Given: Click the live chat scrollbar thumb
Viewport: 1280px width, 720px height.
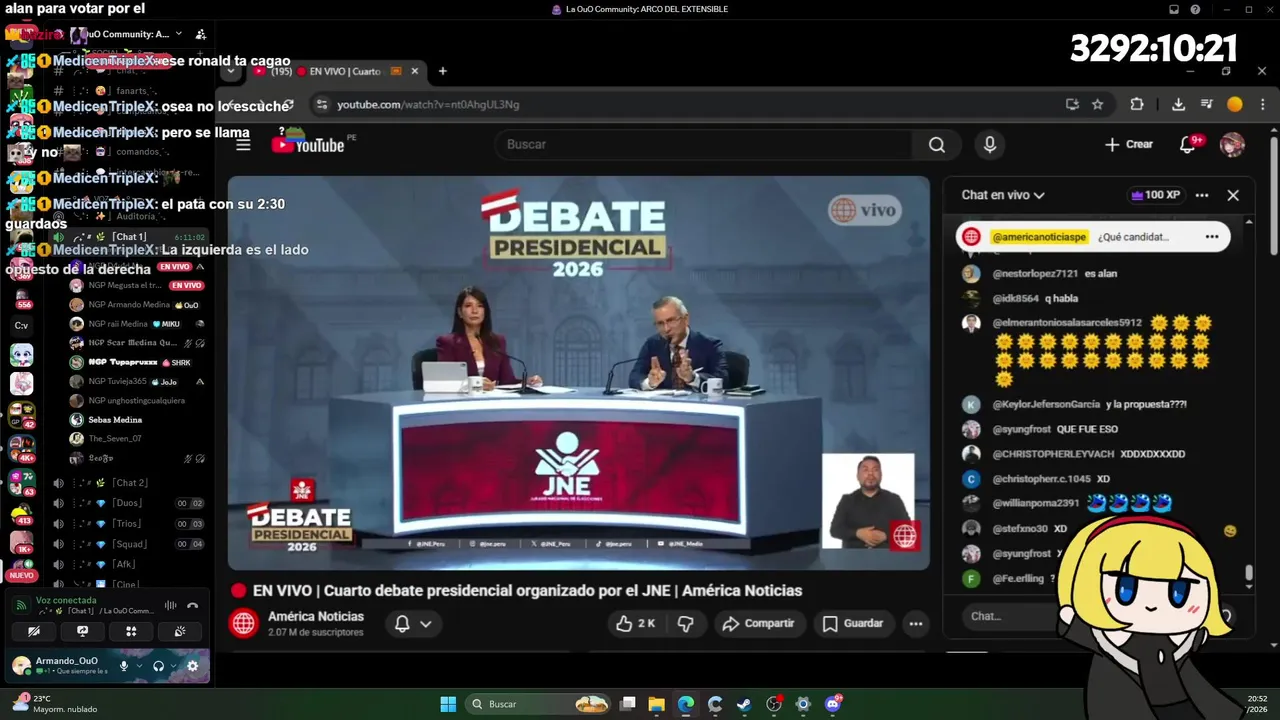Looking at the screenshot, I should [1248, 574].
